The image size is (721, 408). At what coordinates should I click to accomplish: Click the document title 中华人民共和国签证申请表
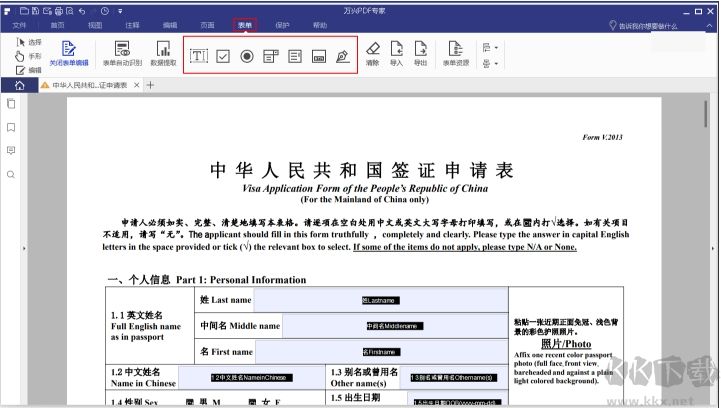pos(362,171)
